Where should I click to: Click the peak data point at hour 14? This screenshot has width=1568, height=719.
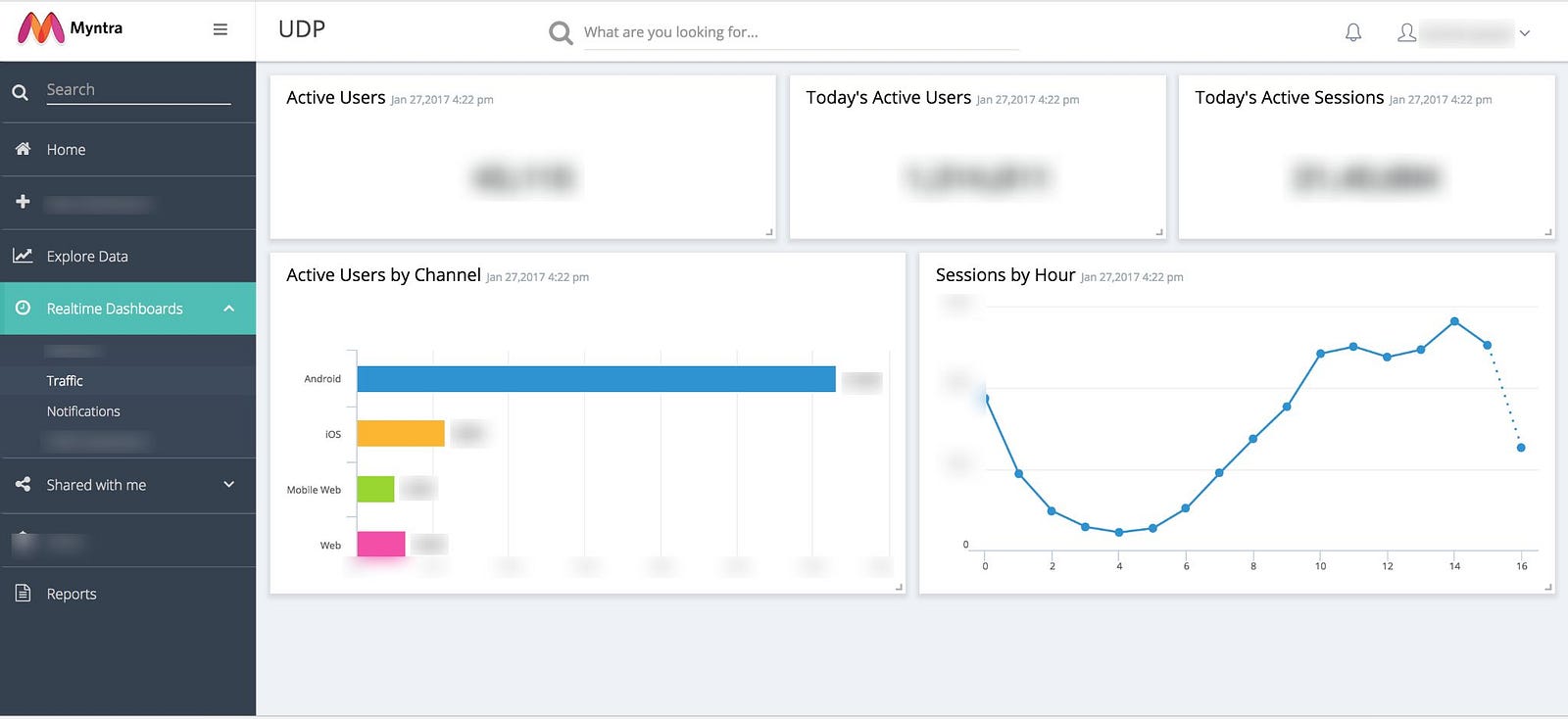click(1454, 321)
